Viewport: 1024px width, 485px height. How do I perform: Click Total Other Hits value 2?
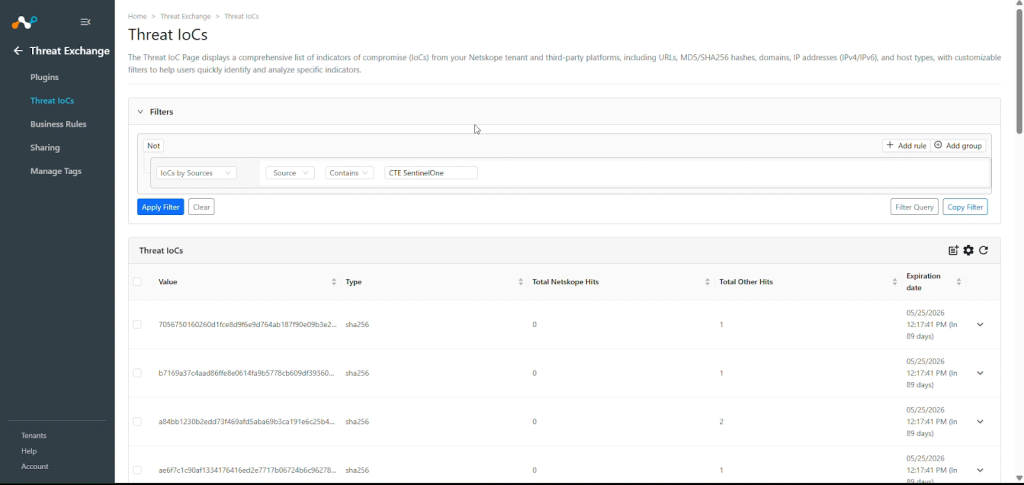point(721,422)
